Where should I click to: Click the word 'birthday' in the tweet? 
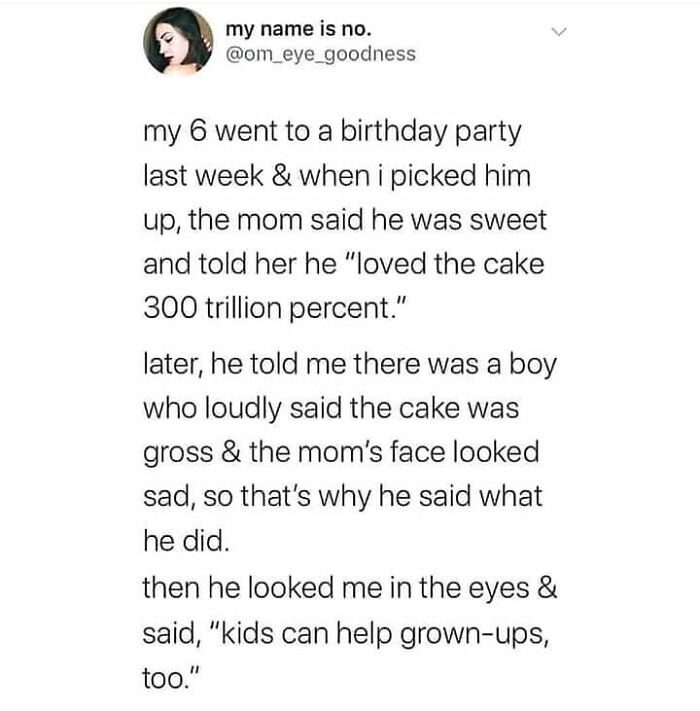point(394,132)
